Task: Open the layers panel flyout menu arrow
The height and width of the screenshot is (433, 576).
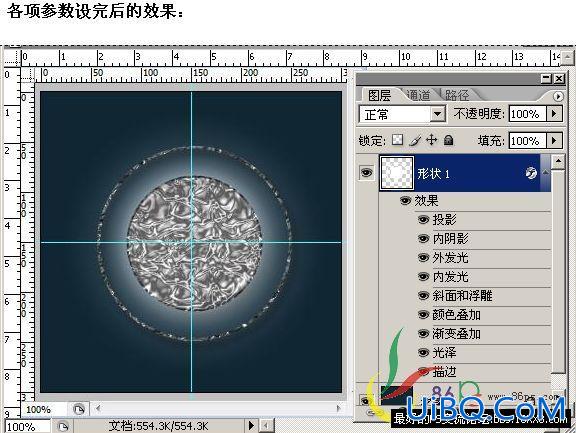Action: pyautogui.click(x=558, y=96)
